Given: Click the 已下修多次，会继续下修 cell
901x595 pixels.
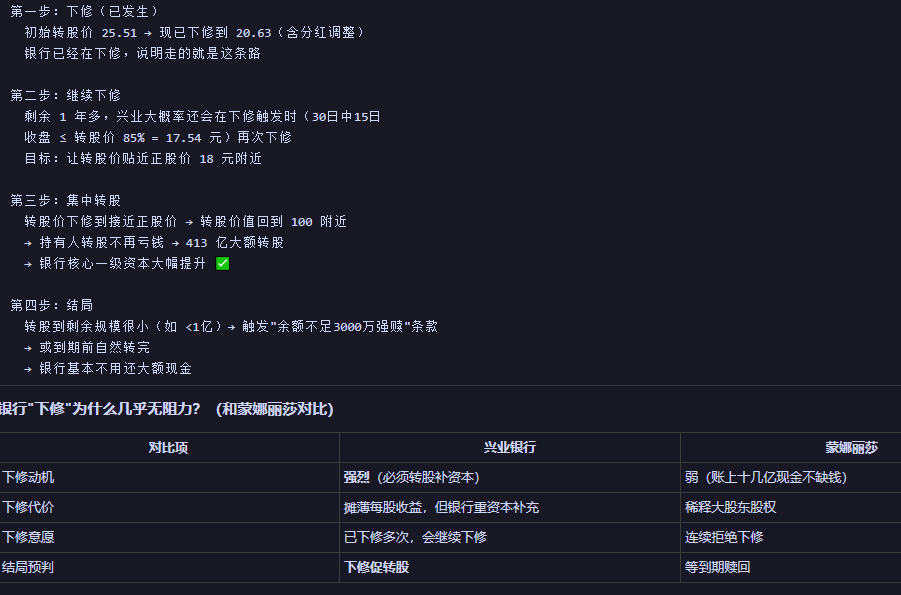Looking at the screenshot, I should [x=415, y=537].
